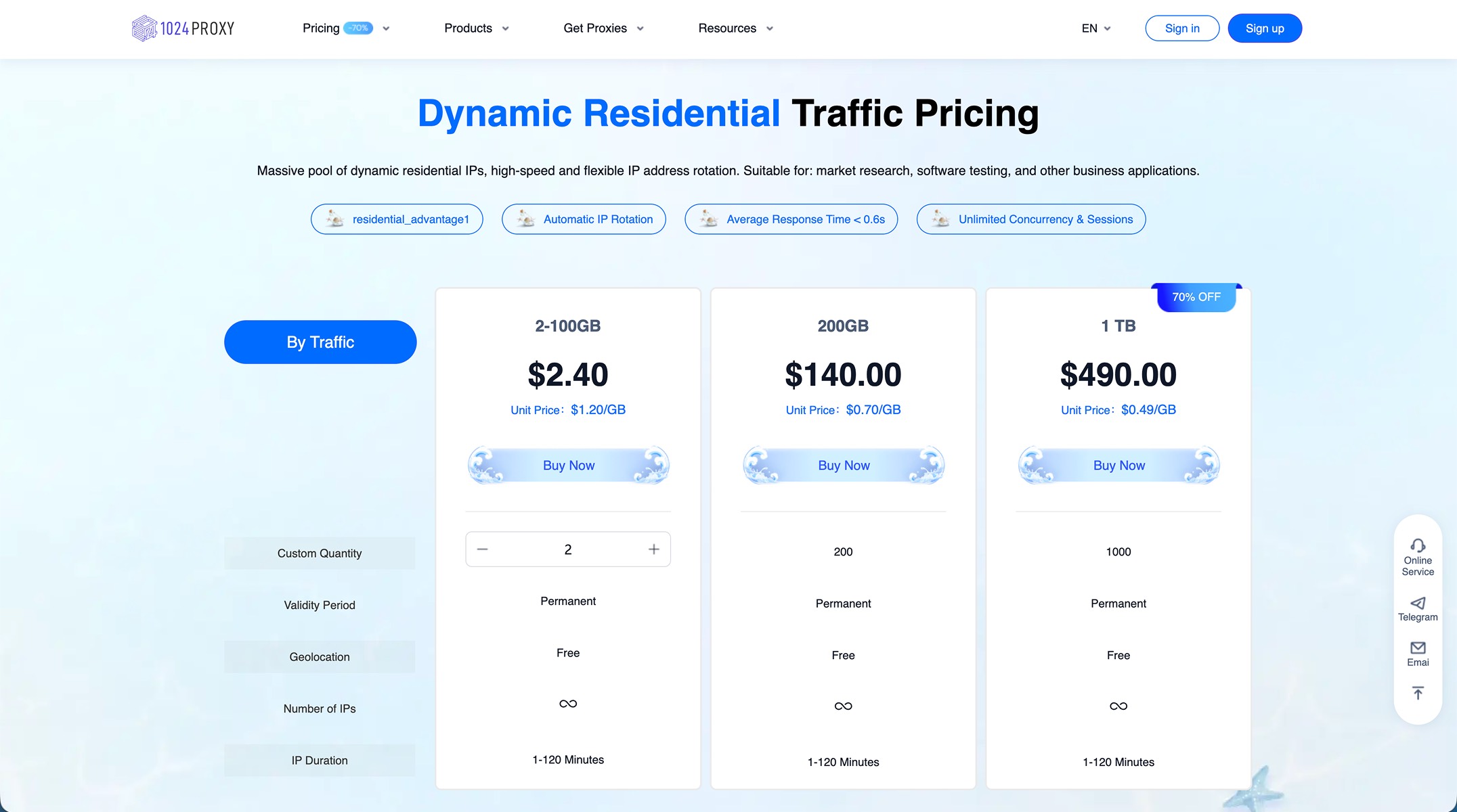The image size is (1457, 812).
Task: Open the Get Proxies menu
Action: pyautogui.click(x=603, y=28)
